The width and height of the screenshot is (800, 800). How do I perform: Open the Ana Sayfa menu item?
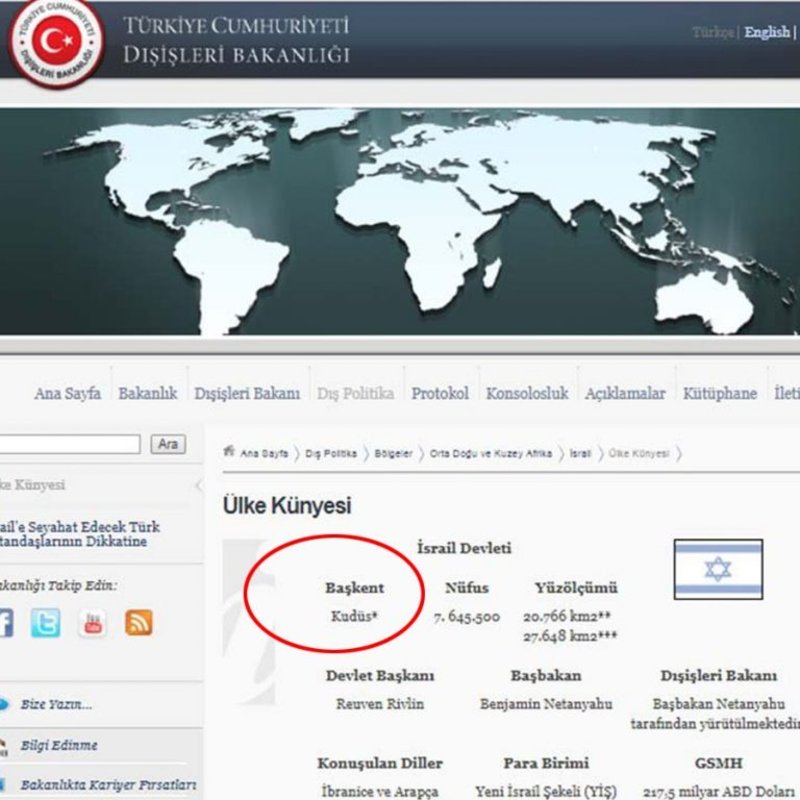pos(67,393)
